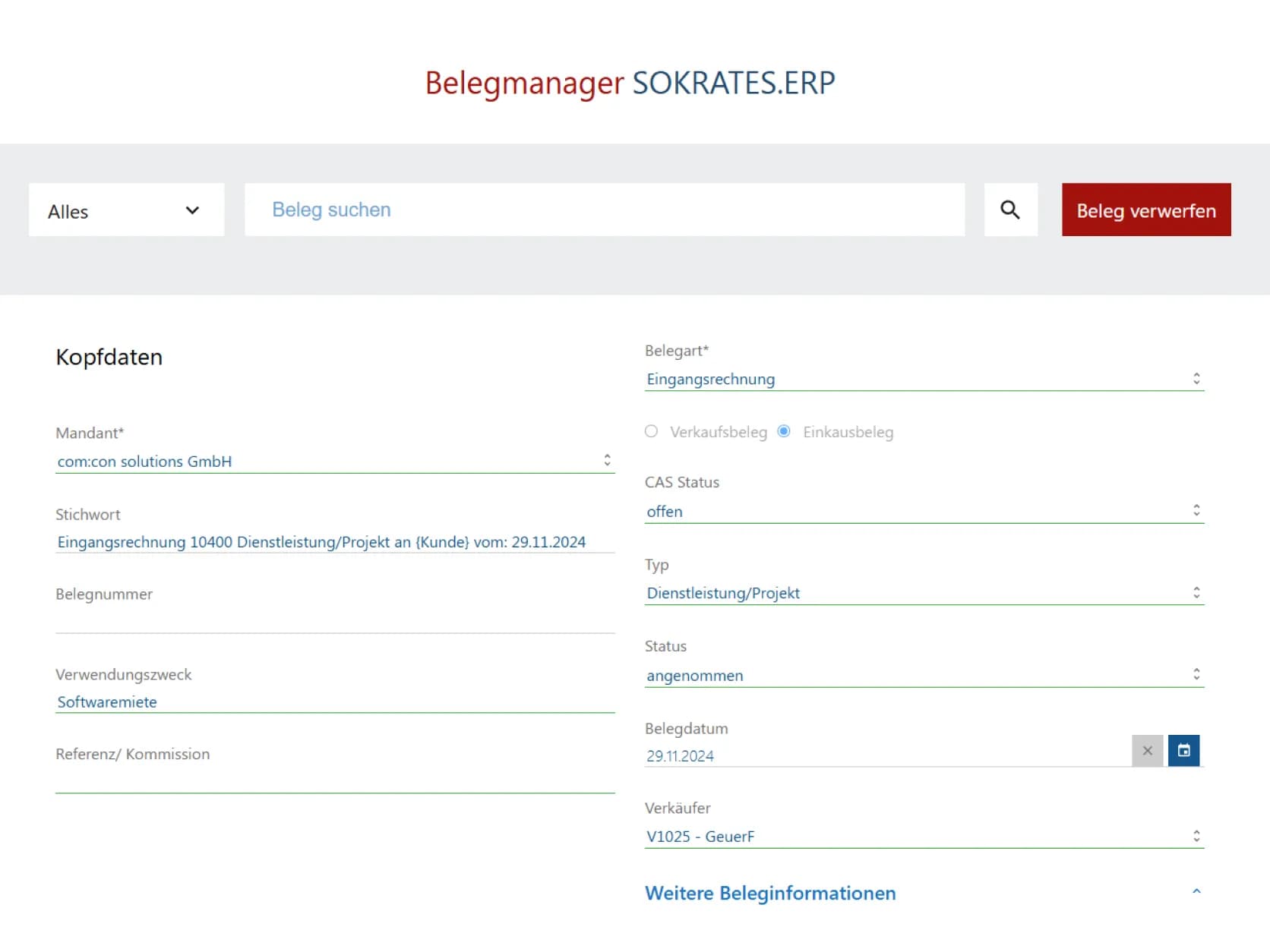Open the Belegart dropdown showing Eingangsrechnung

click(836, 379)
